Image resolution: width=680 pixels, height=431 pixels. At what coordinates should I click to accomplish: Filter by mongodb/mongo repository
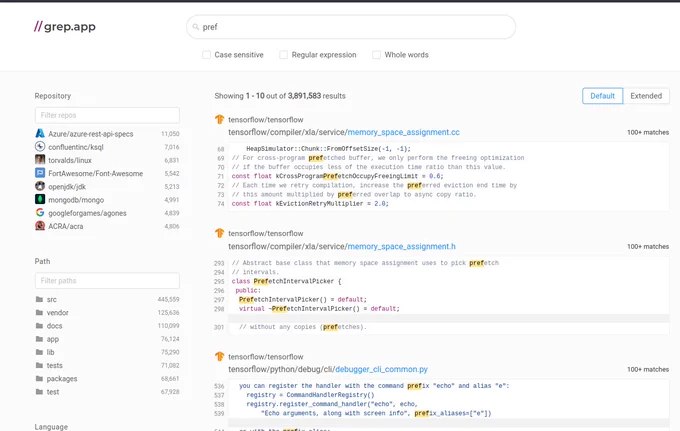pos(76,200)
